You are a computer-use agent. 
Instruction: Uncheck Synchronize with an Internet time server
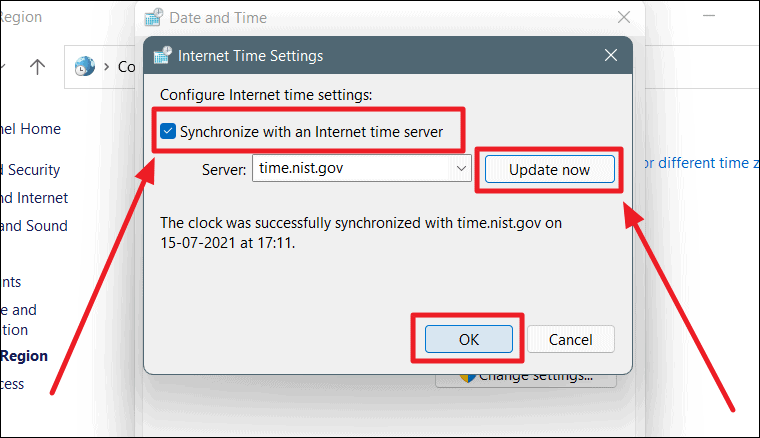pos(168,131)
